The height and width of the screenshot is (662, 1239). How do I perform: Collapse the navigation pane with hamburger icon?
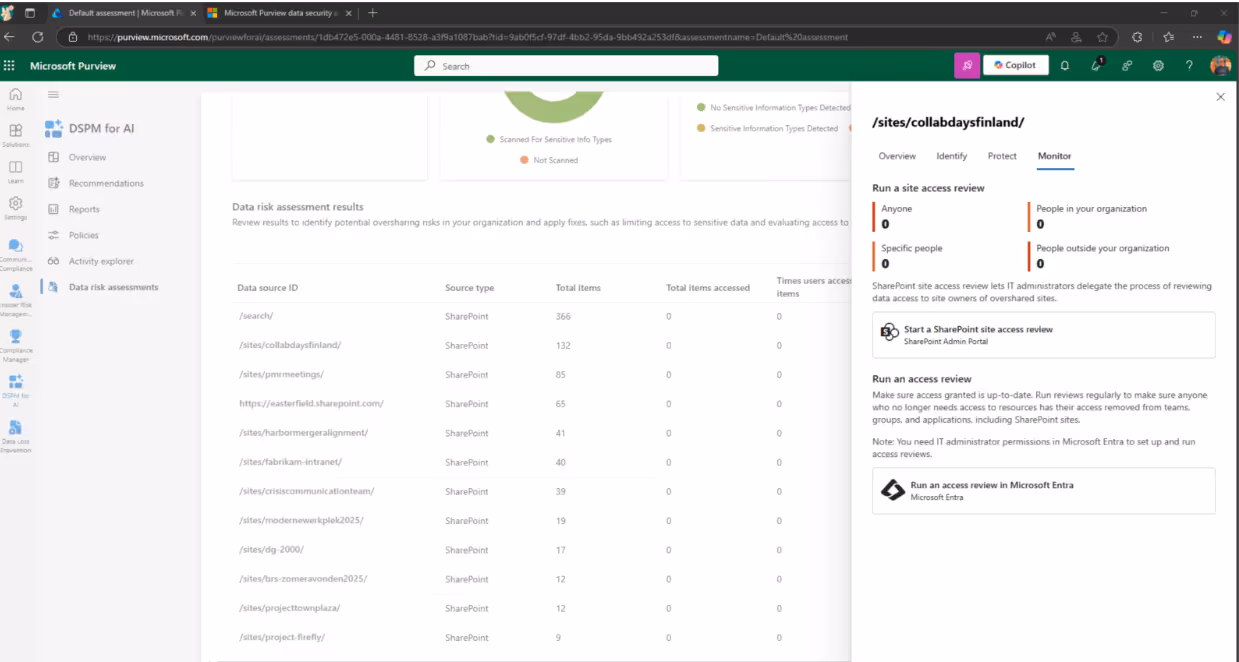tap(53, 94)
